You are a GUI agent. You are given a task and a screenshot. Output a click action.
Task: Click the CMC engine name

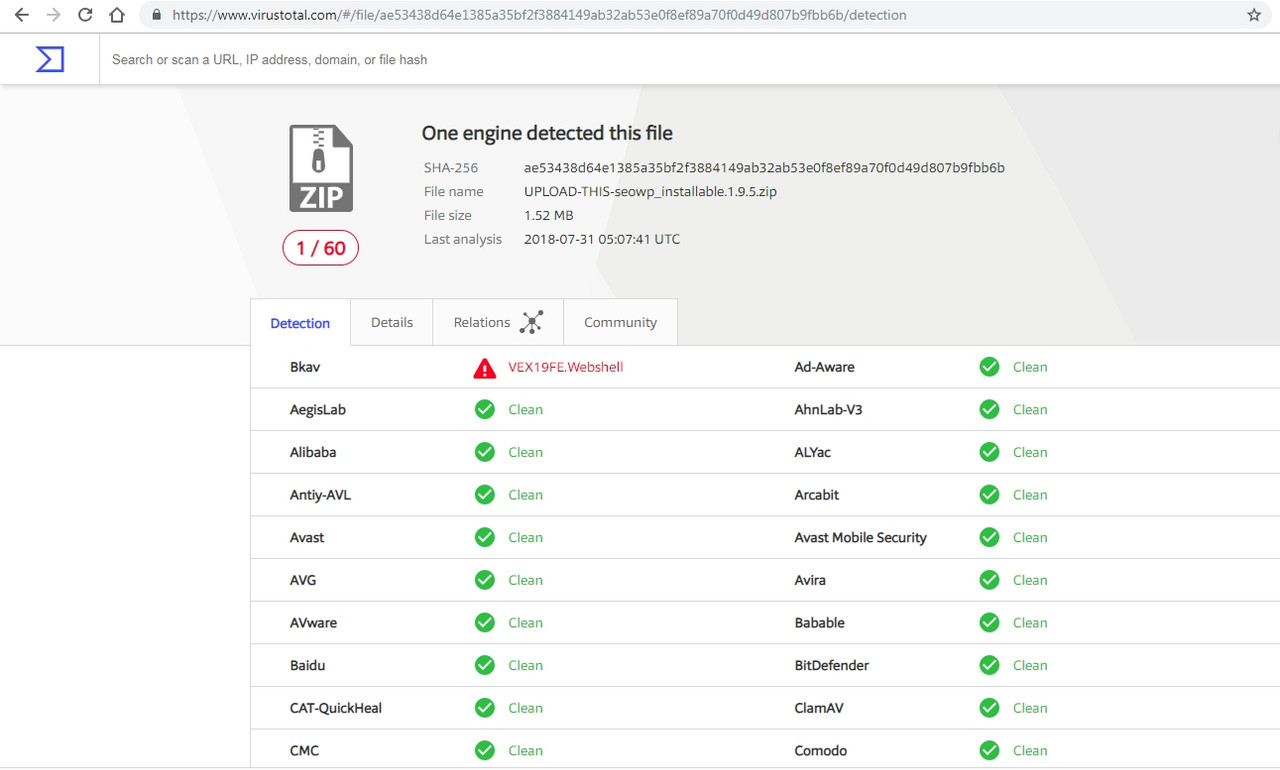(x=305, y=750)
